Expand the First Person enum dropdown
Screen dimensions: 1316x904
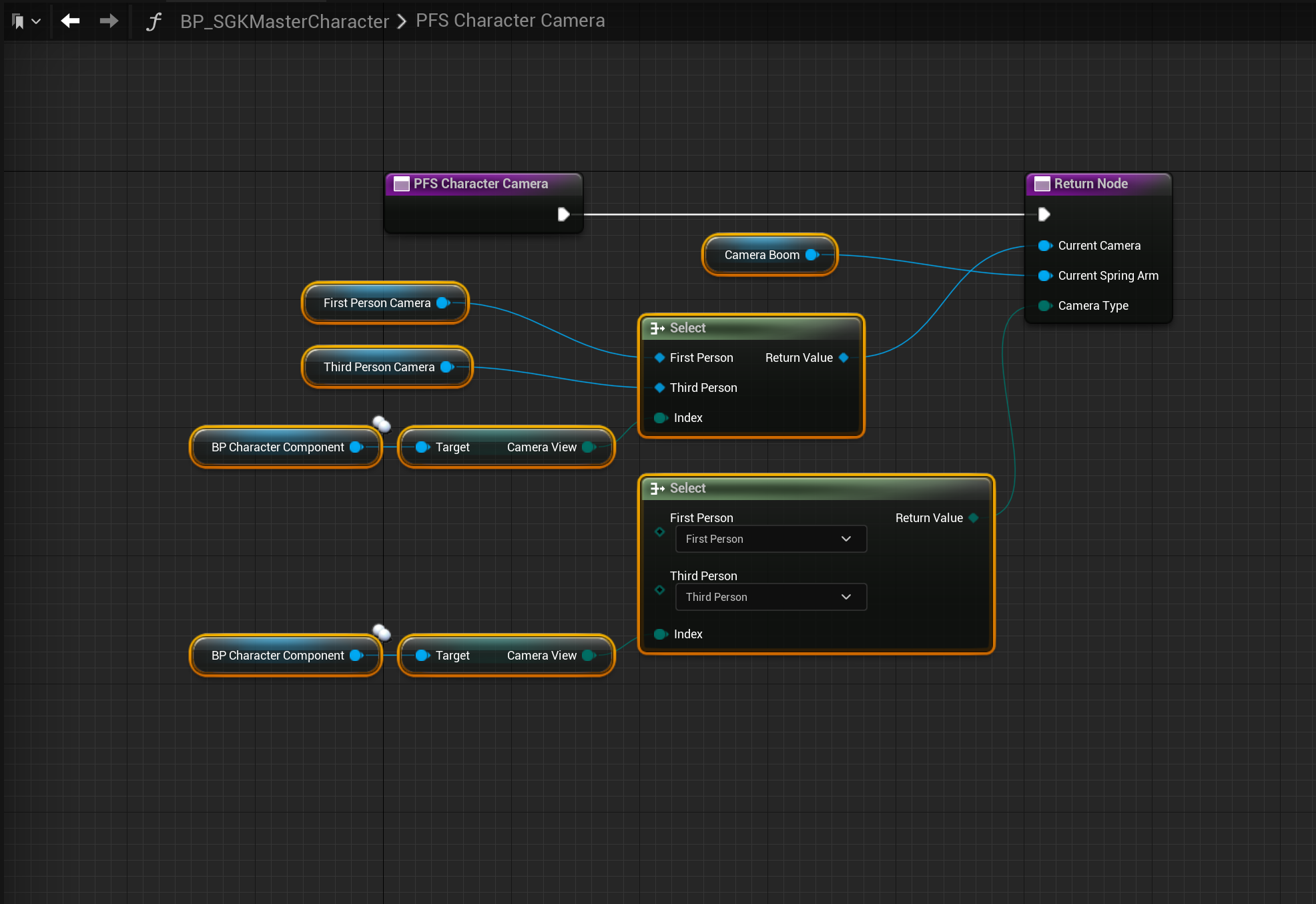771,539
